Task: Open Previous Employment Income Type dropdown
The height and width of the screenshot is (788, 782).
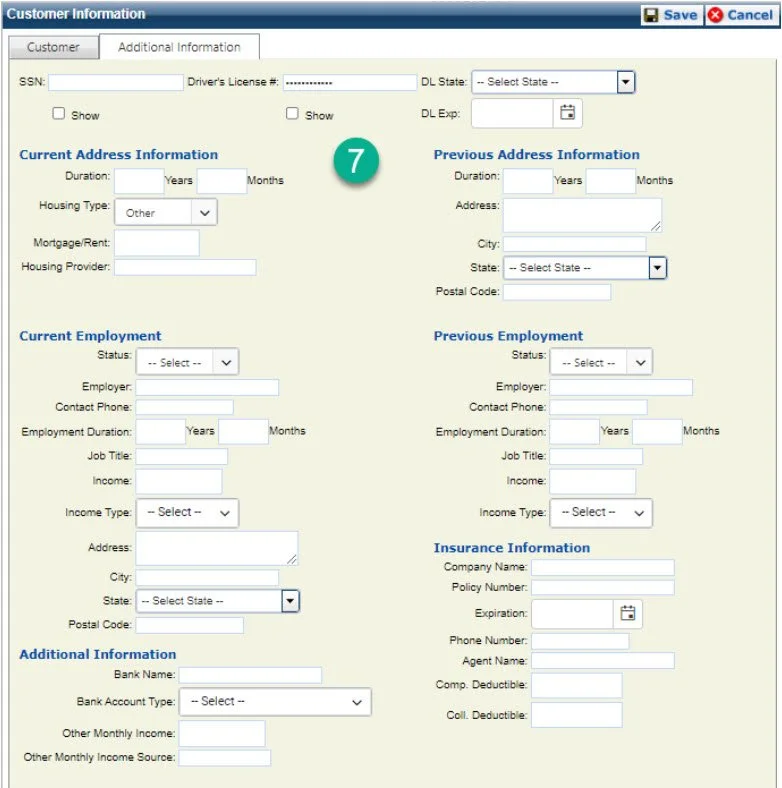Action: point(602,513)
